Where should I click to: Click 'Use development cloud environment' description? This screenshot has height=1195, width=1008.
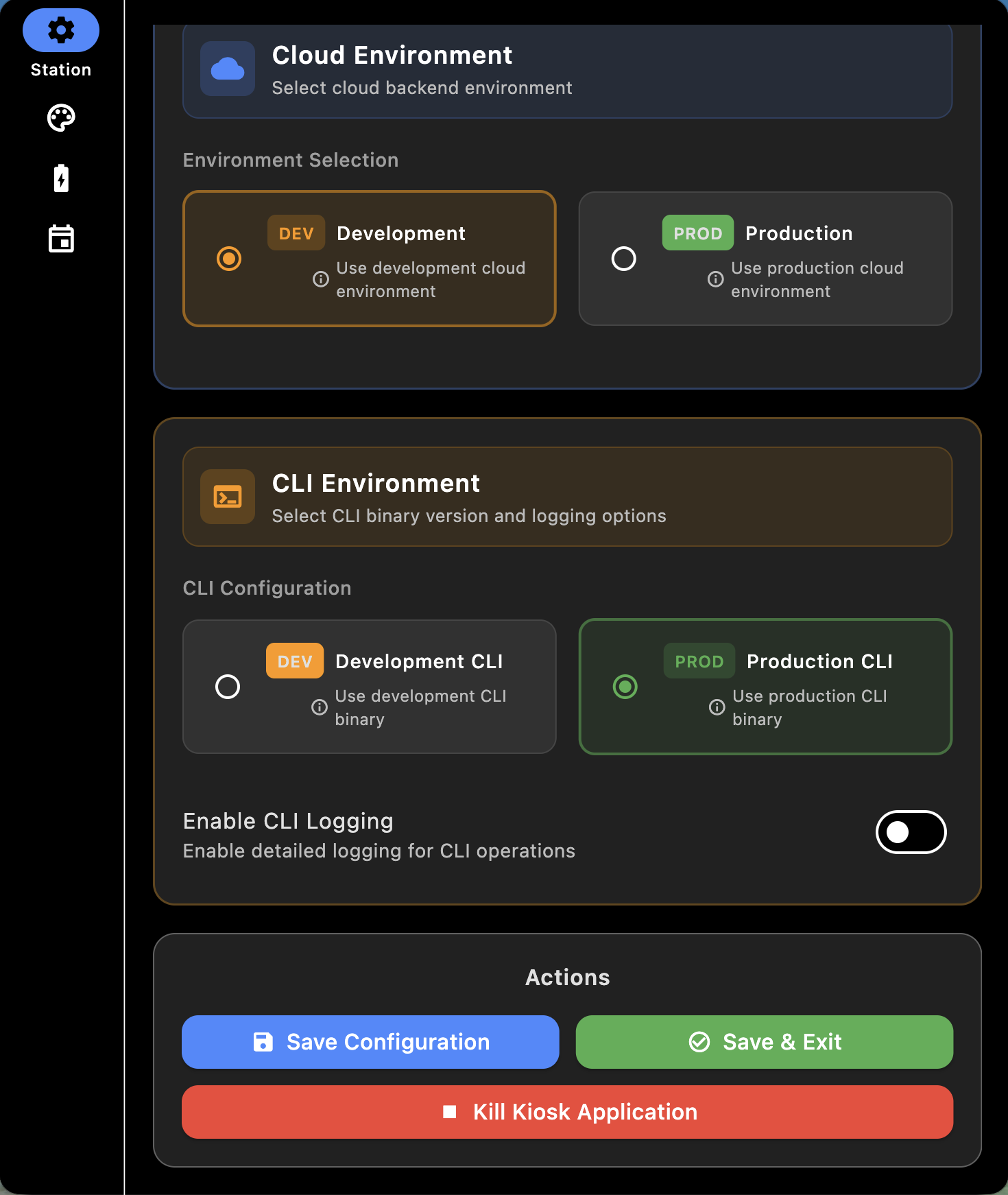431,279
